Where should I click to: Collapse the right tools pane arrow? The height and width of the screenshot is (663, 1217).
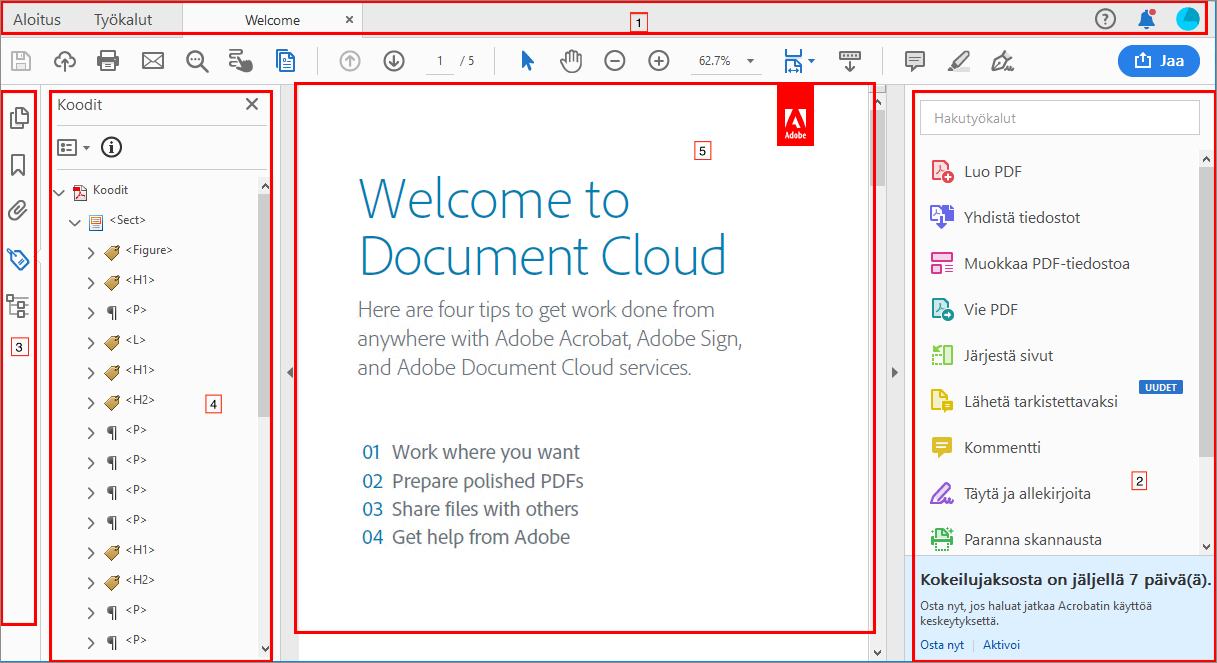[895, 372]
